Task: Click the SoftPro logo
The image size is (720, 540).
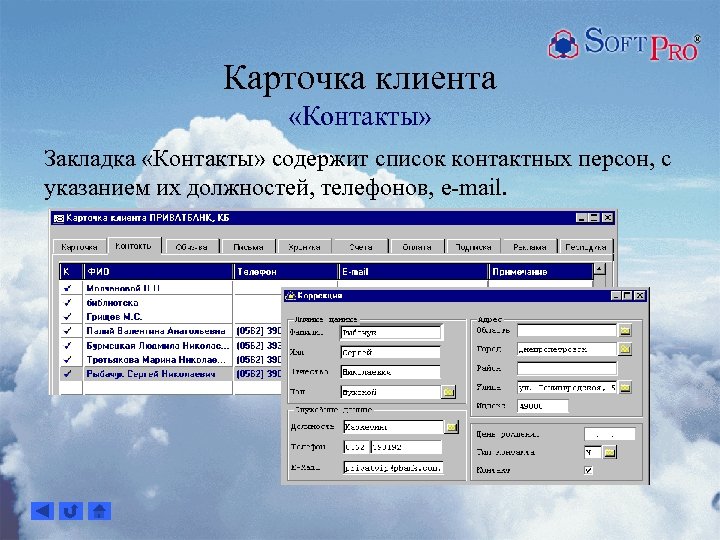Action: (x=624, y=43)
